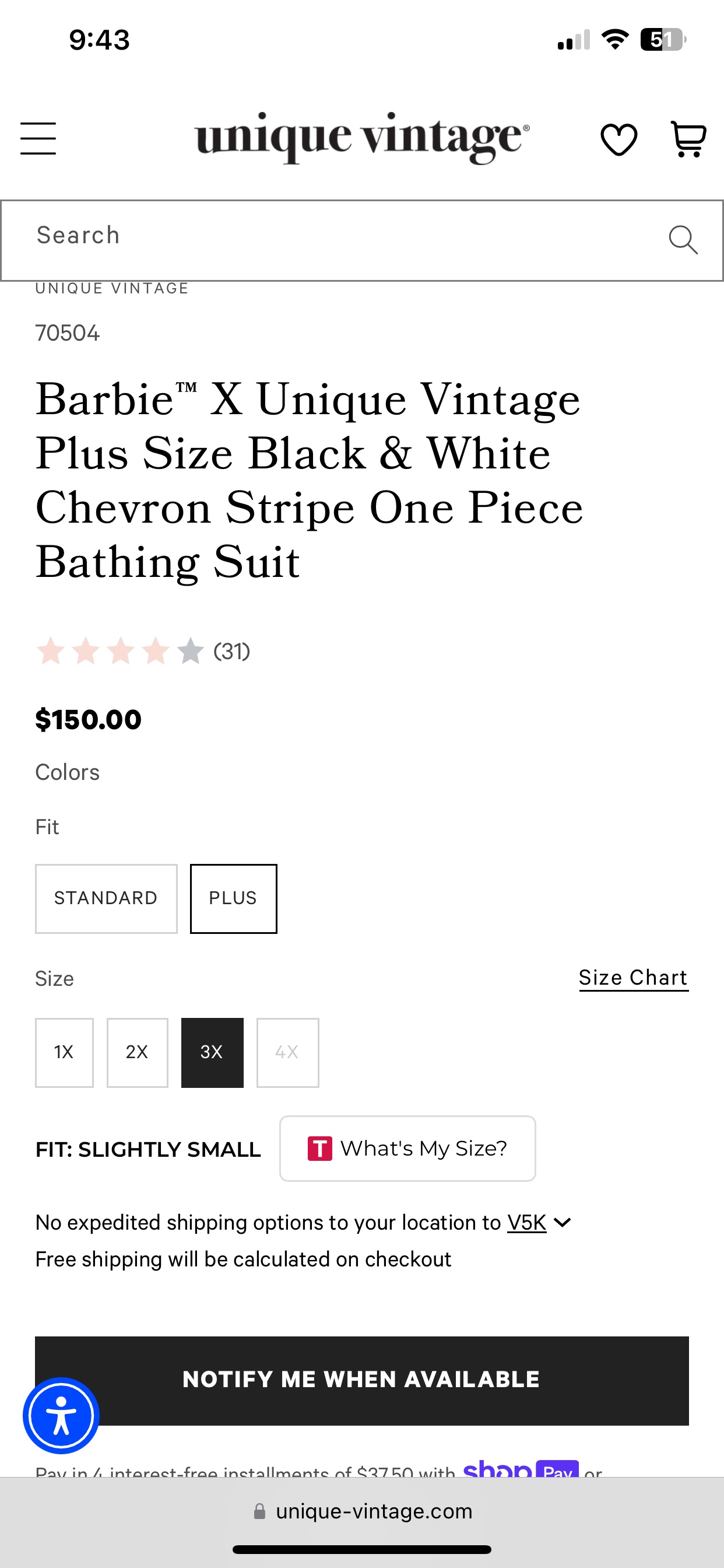The height and width of the screenshot is (1568, 724).
Task: Choose size 2X
Action: 137,1052
